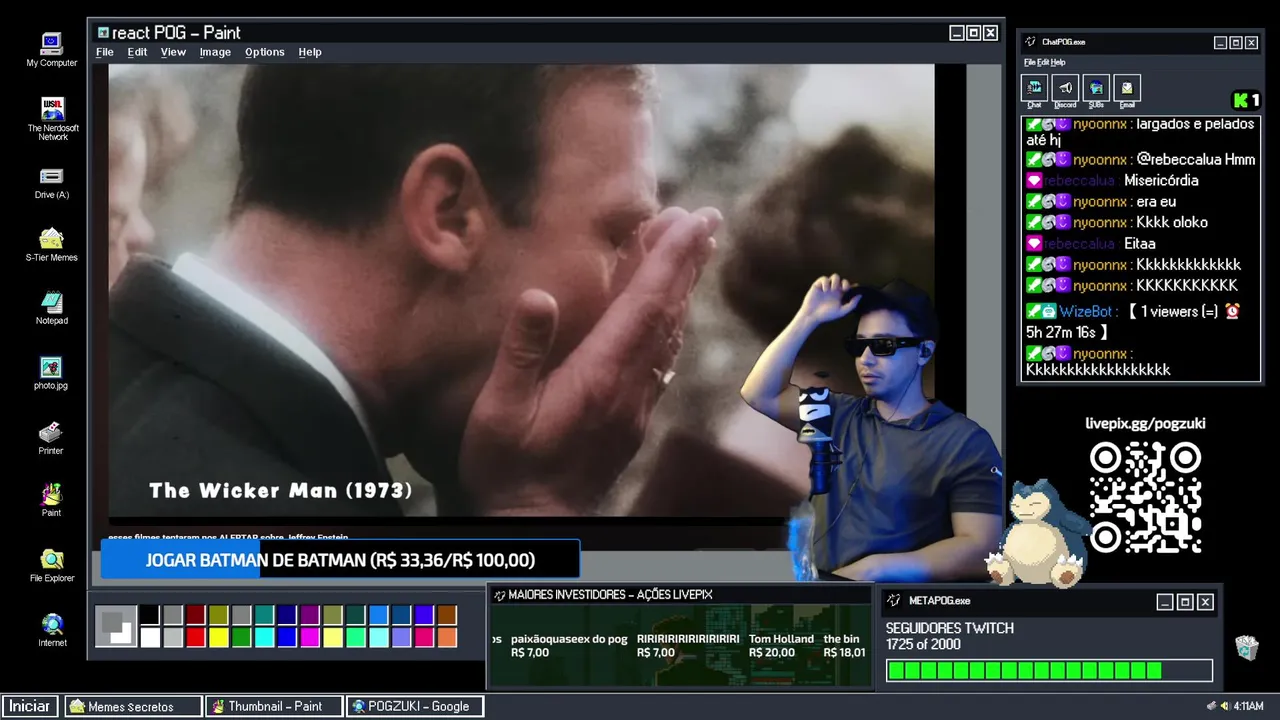Screen dimensions: 1280x720
Task: Select the bright yellow color swatch
Action: [x=219, y=637]
